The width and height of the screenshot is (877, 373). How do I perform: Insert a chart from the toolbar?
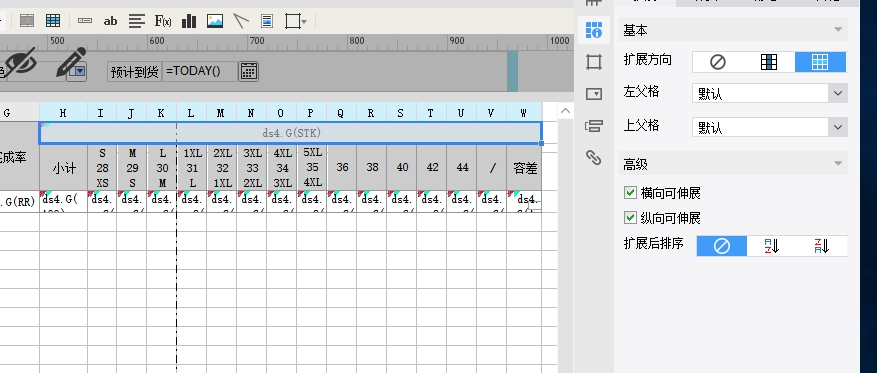coord(189,21)
